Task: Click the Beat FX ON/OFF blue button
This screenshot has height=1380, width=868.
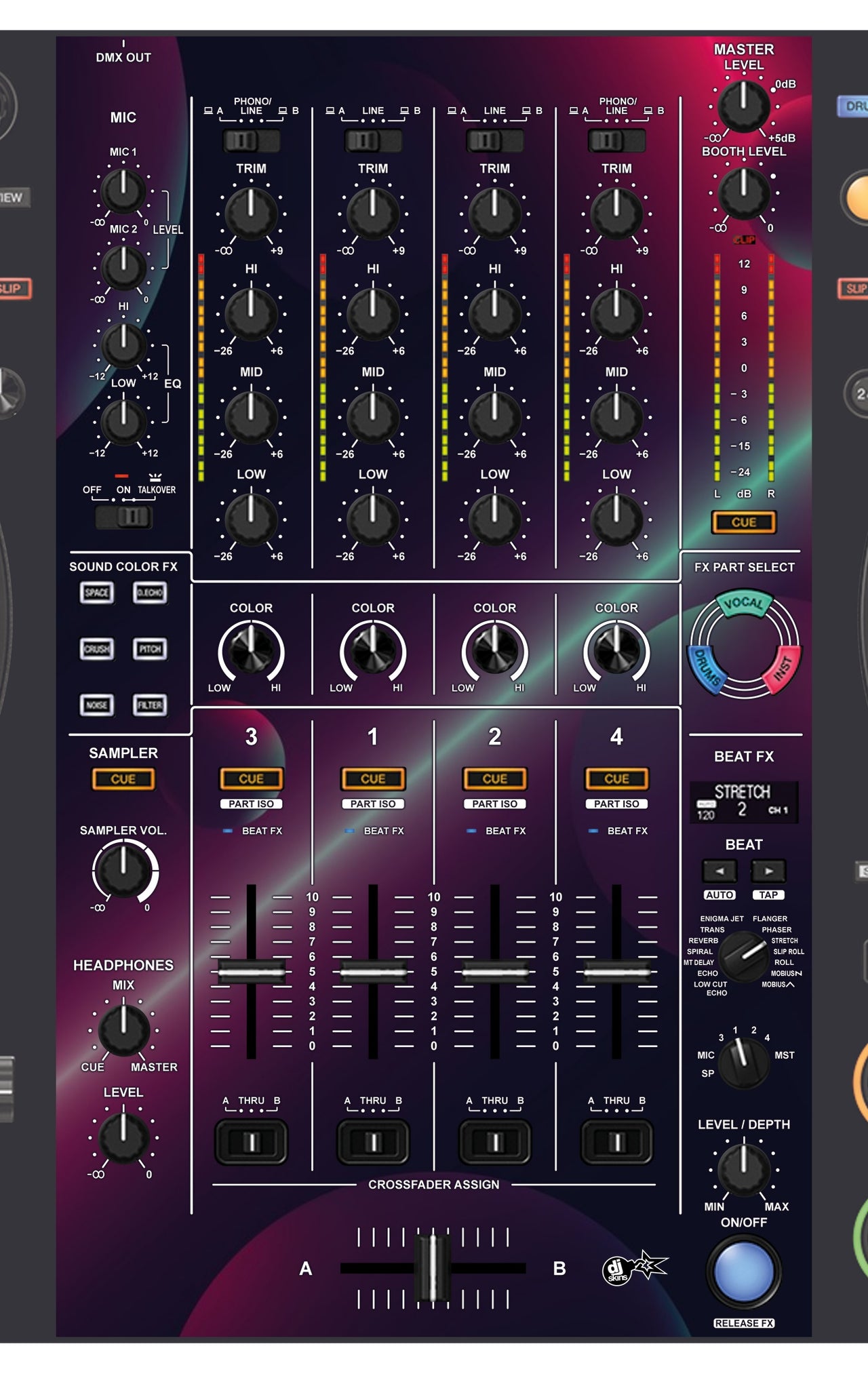Action: [744, 1271]
